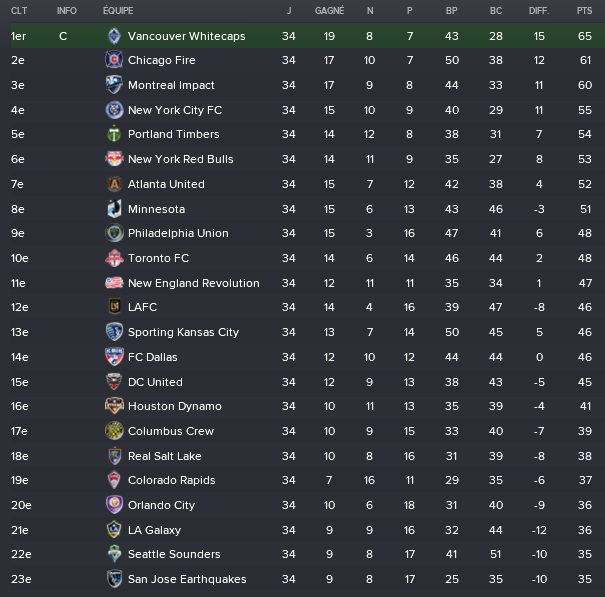The image size is (605, 597).
Task: Select the San Jose Earthquakes row name
Action: click(x=187, y=579)
